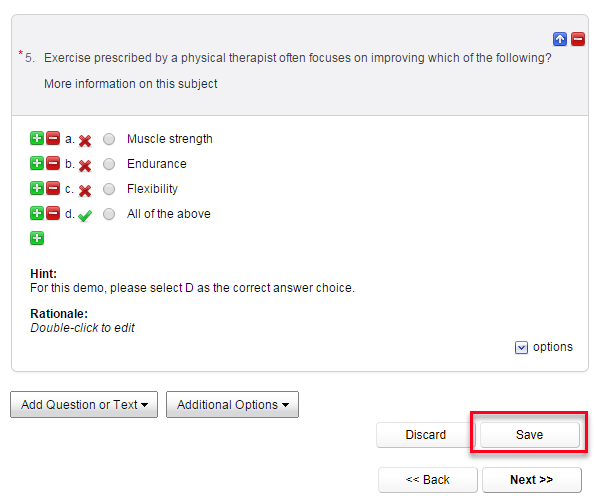Viewport: 596px width, 501px height.
Task: Click the red remove-question icon at the top right
Action: click(x=578, y=39)
